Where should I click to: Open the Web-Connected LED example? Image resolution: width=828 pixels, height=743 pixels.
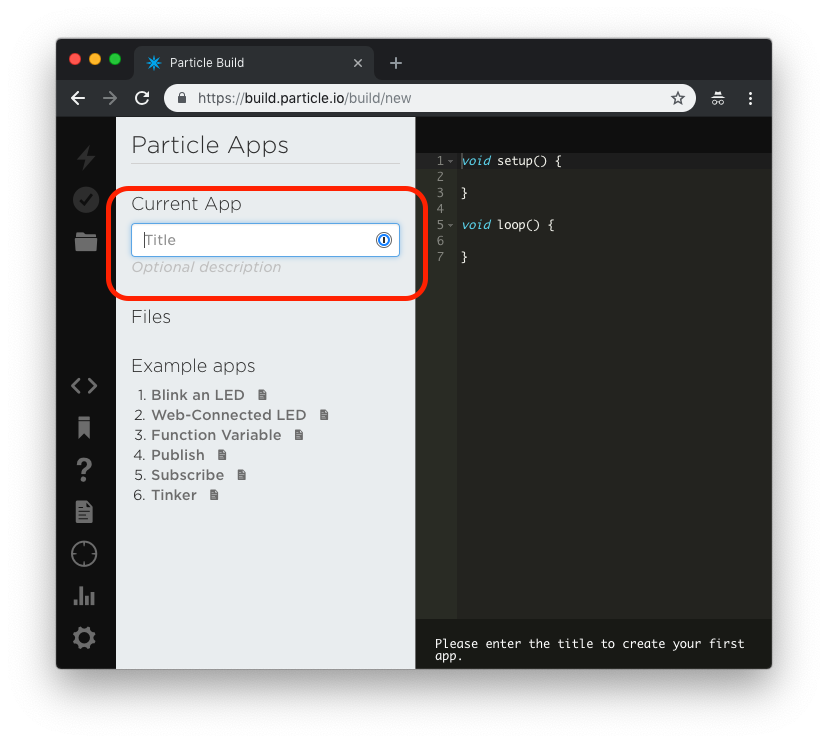(x=228, y=415)
